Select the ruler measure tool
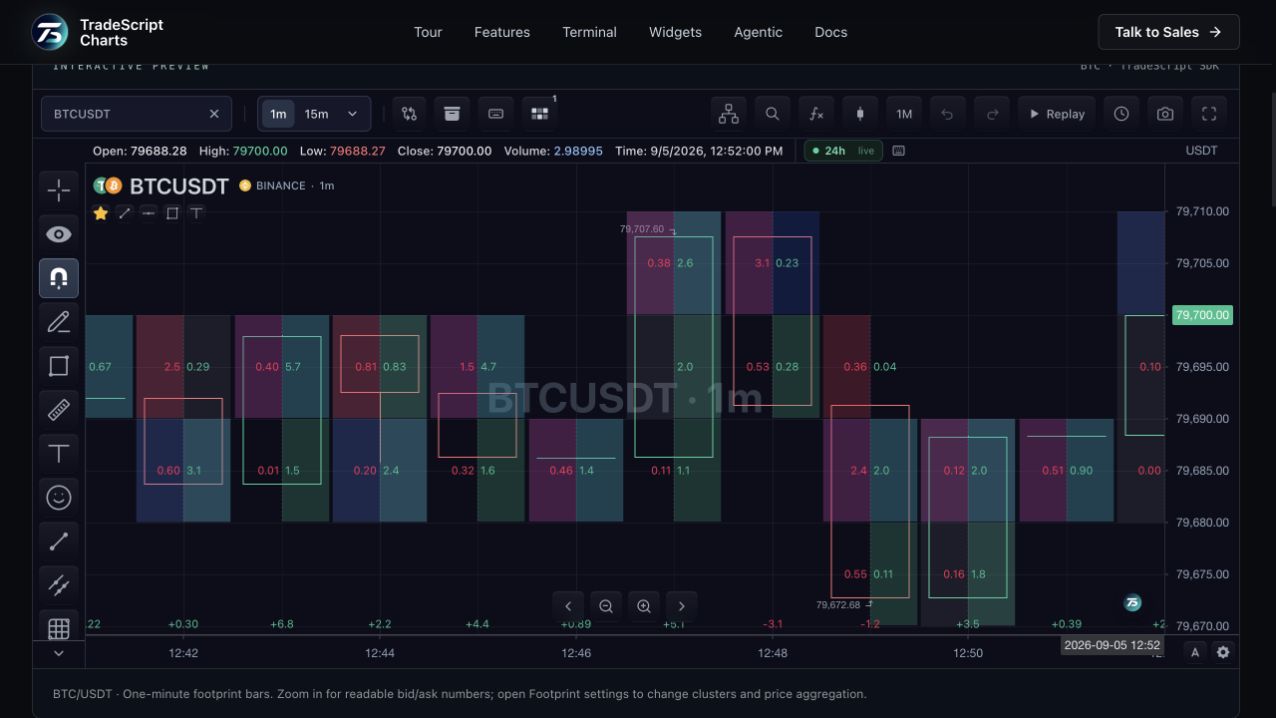The image size is (1276, 718). coord(59,409)
